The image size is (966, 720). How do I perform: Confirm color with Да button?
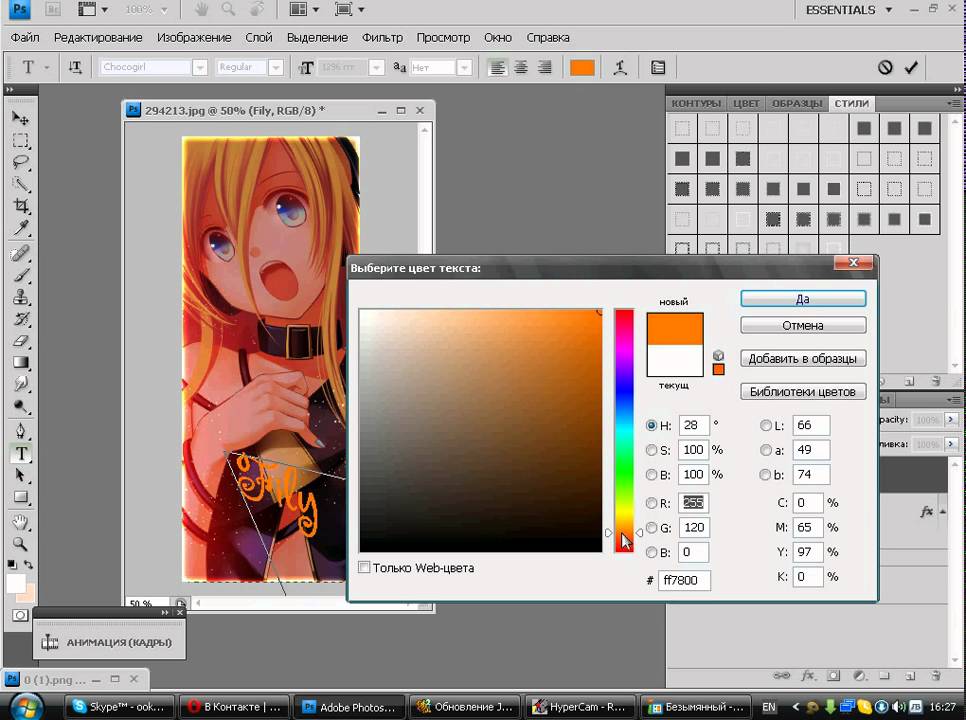click(803, 299)
